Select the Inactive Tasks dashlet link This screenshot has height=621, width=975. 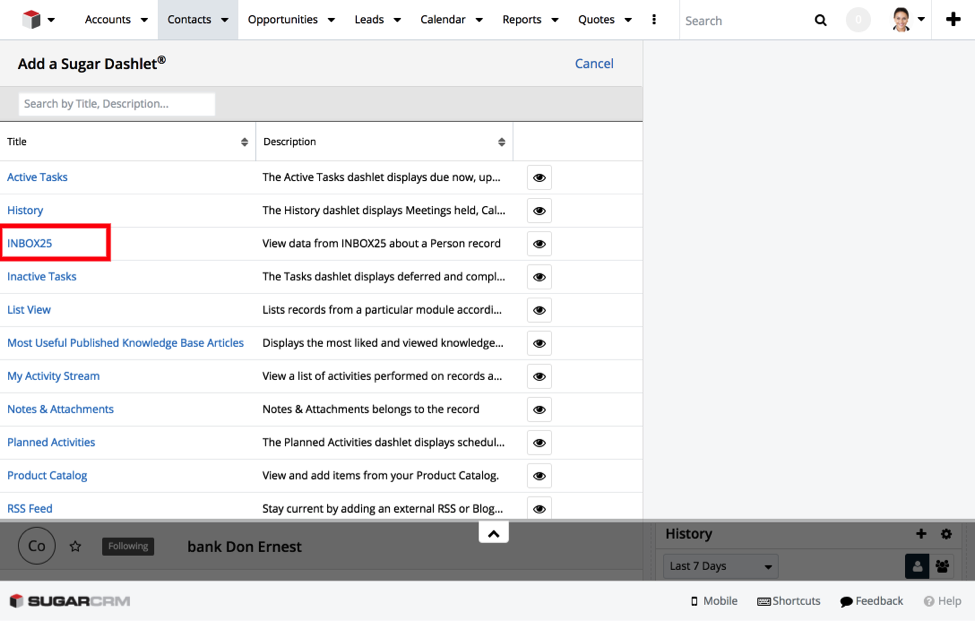tap(42, 277)
